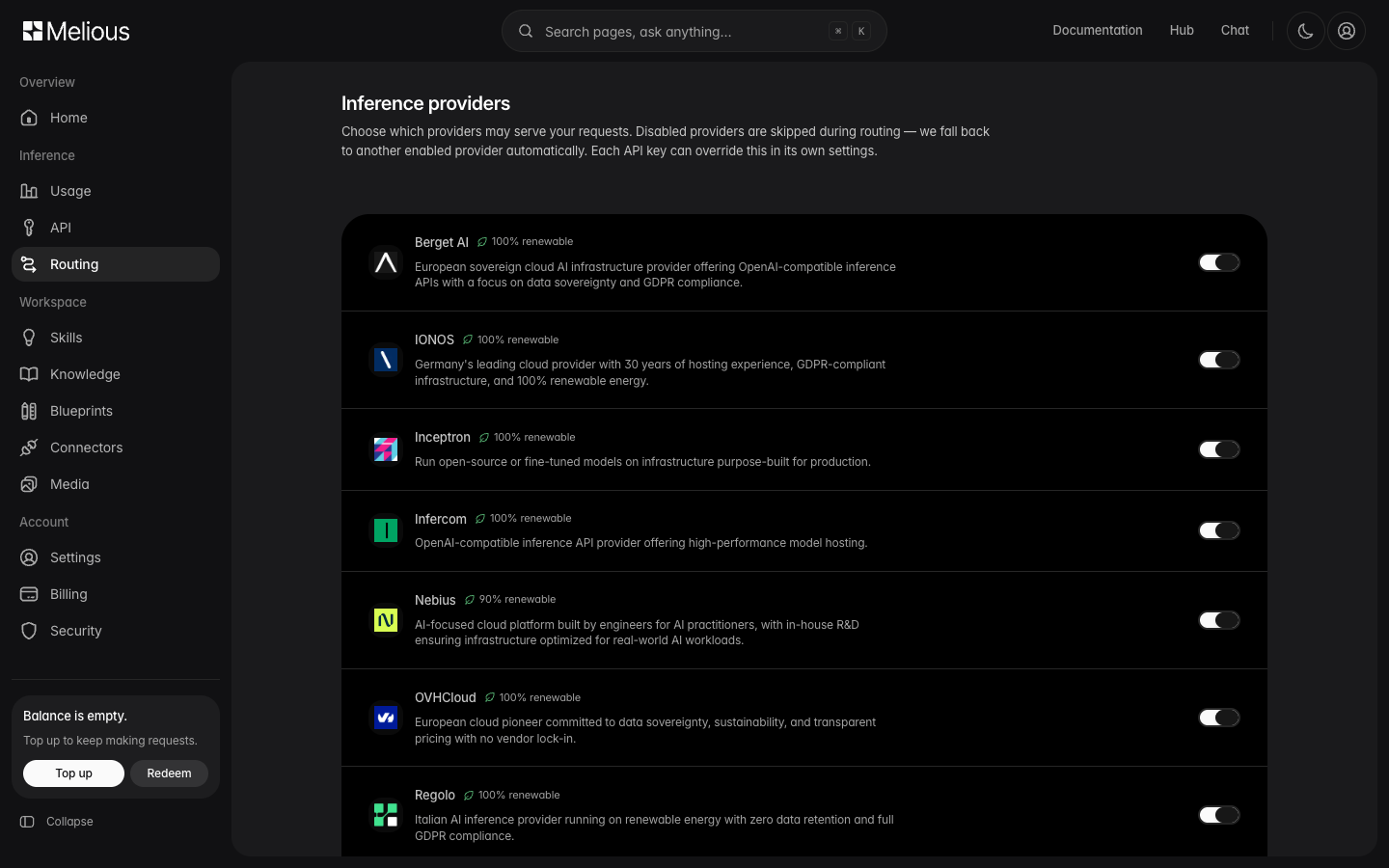Click the Knowledge book icon

click(x=29, y=374)
